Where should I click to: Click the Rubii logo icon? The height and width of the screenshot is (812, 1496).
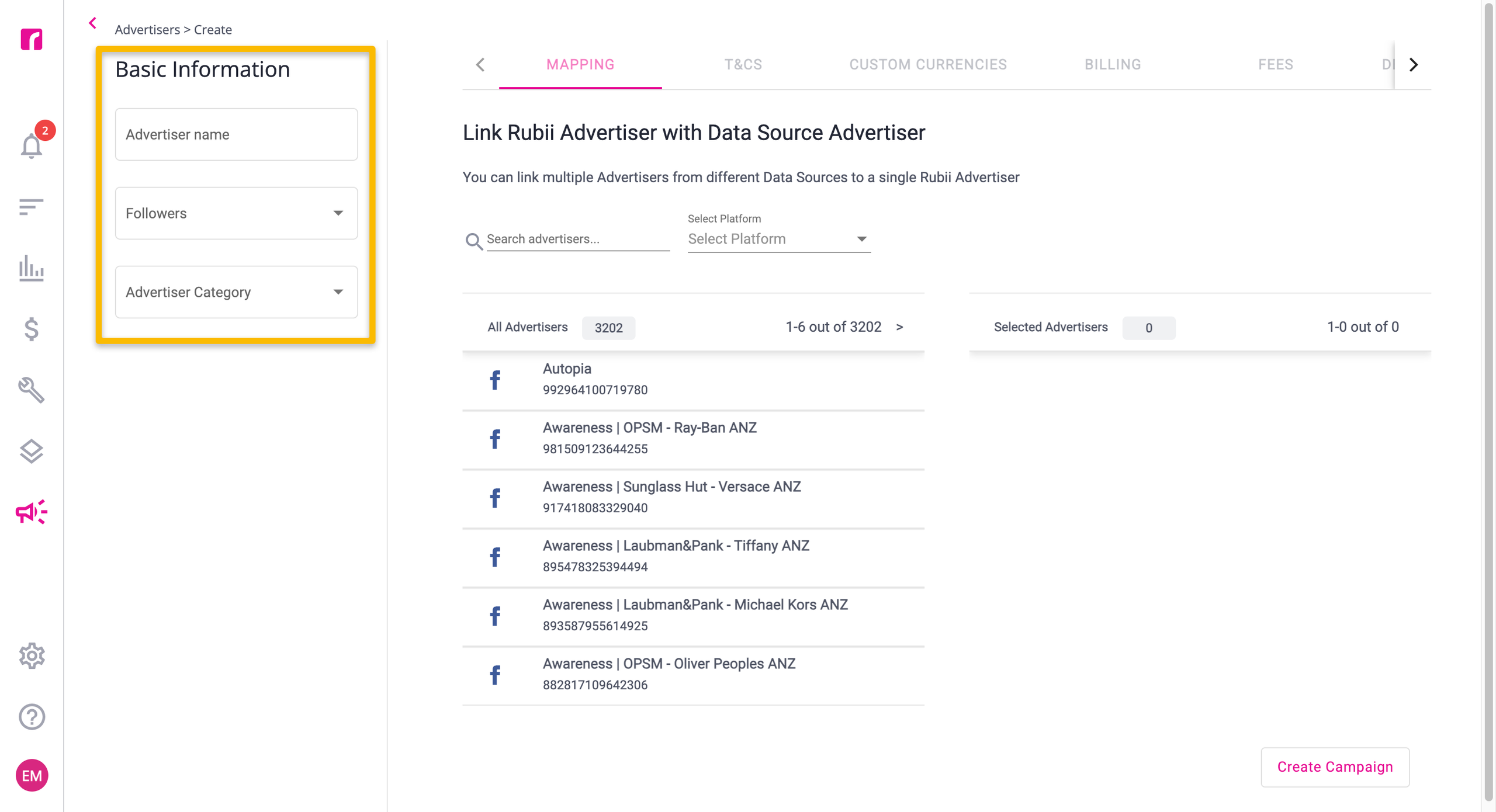pos(32,39)
